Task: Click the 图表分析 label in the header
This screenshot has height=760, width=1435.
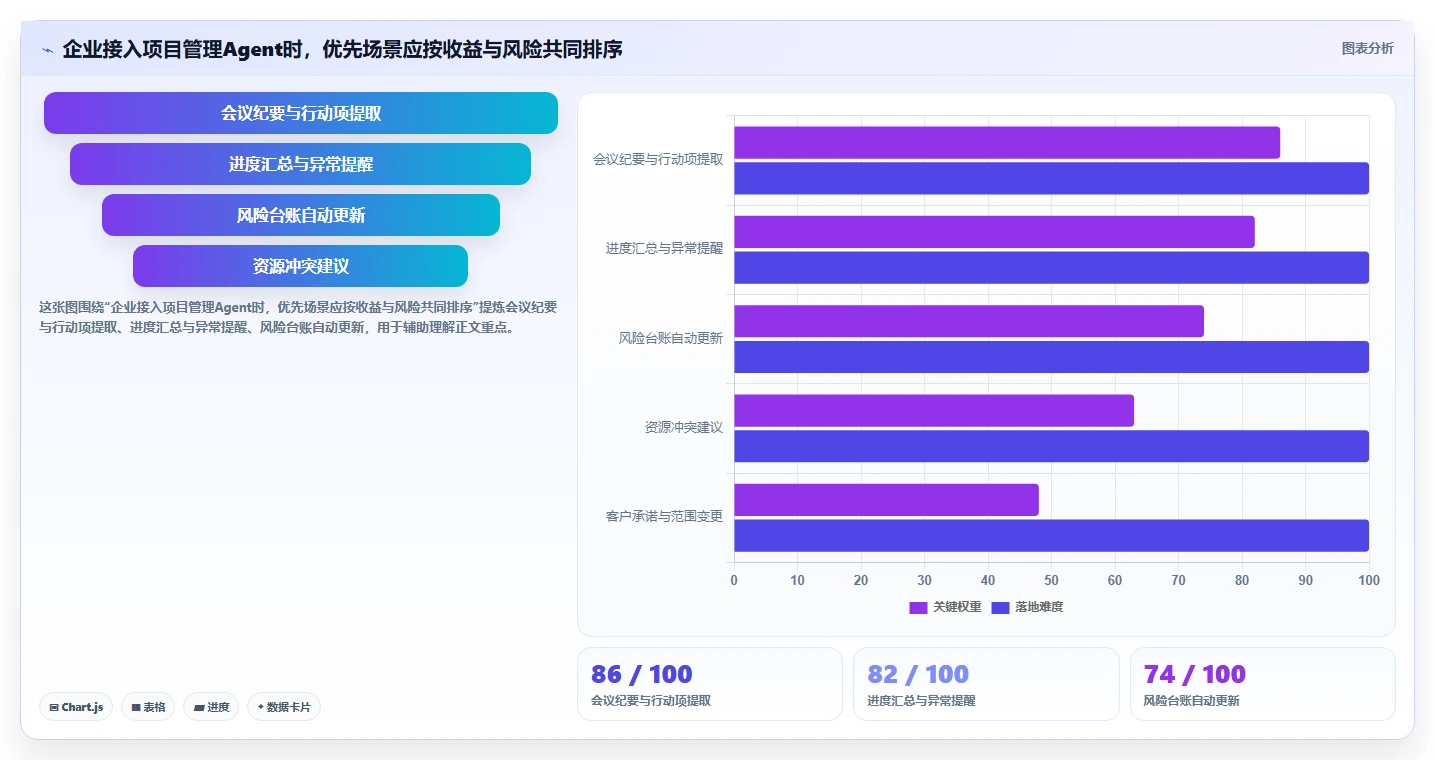Action: pyautogui.click(x=1367, y=49)
